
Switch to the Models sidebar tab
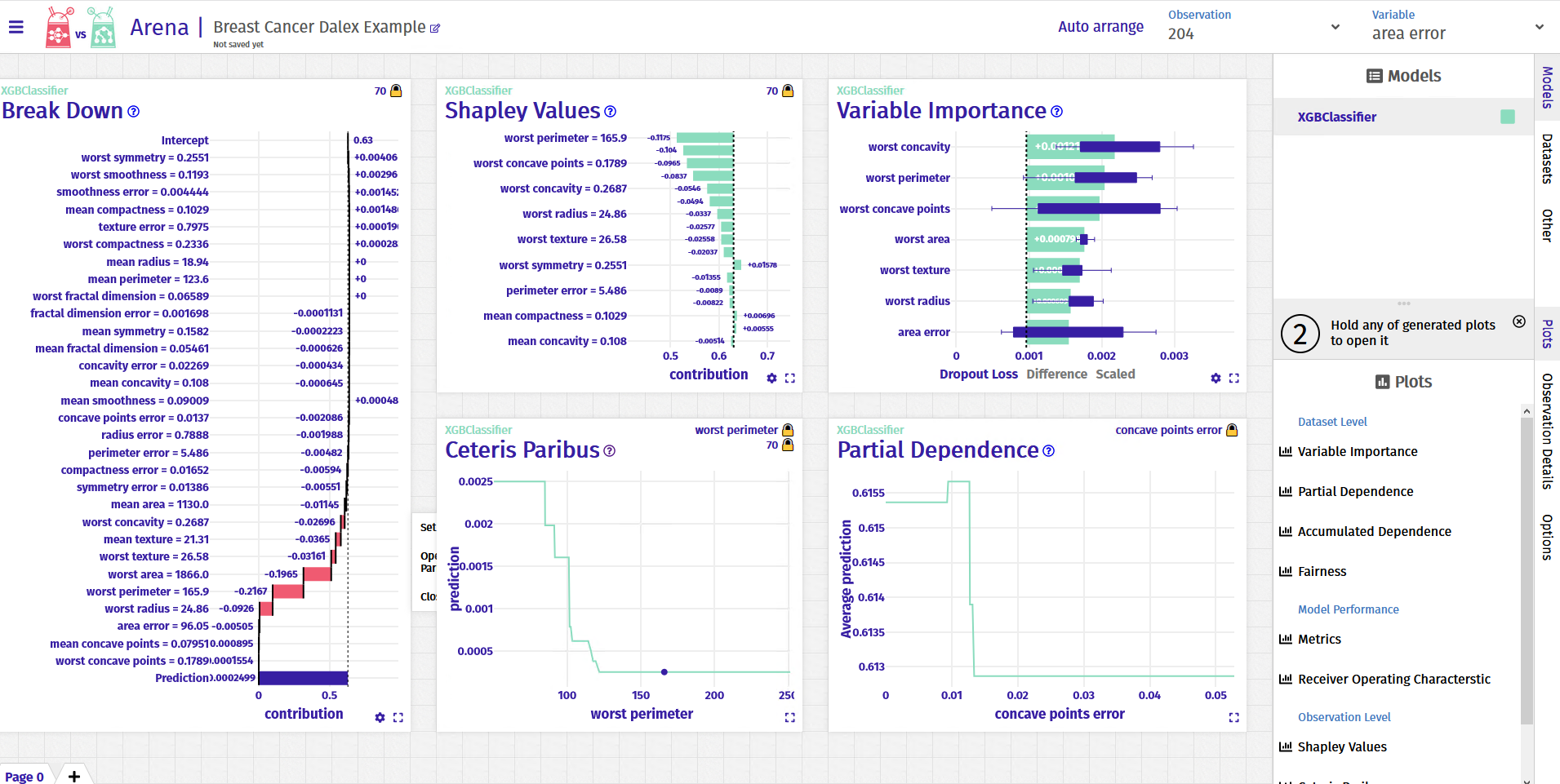click(x=1547, y=88)
